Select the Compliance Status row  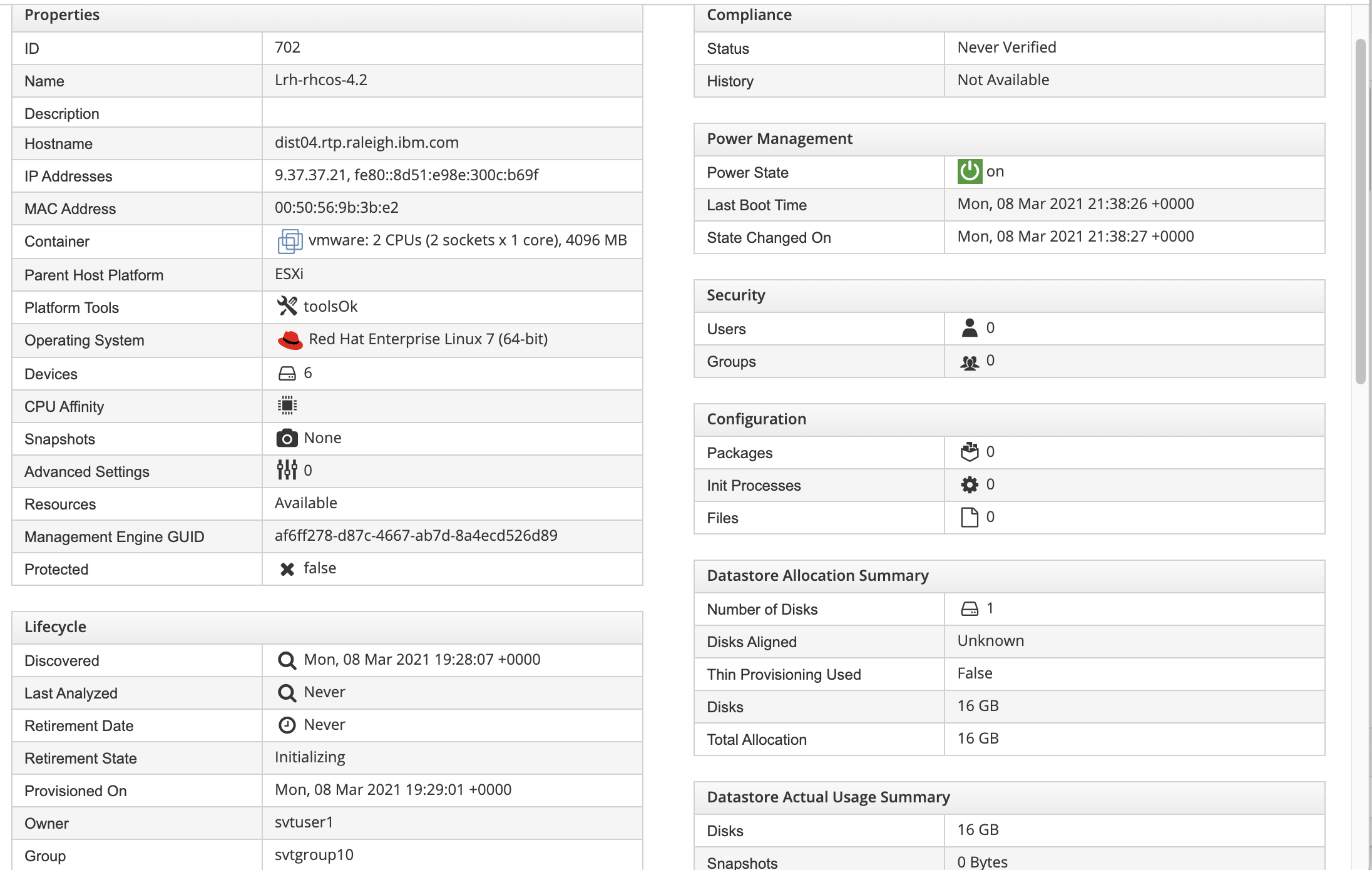[x=1009, y=48]
